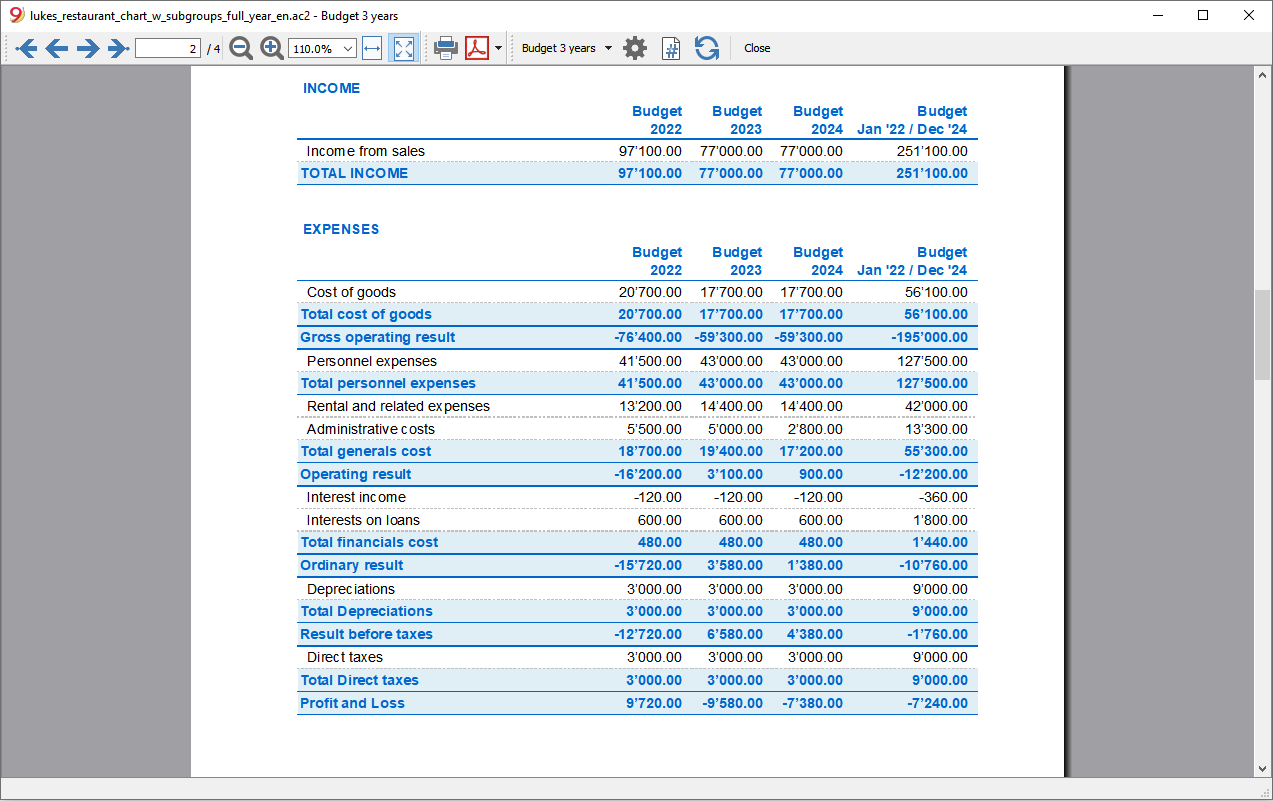Click the vertical scrollbar thumb
The height and width of the screenshot is (801, 1273).
tap(1263, 335)
